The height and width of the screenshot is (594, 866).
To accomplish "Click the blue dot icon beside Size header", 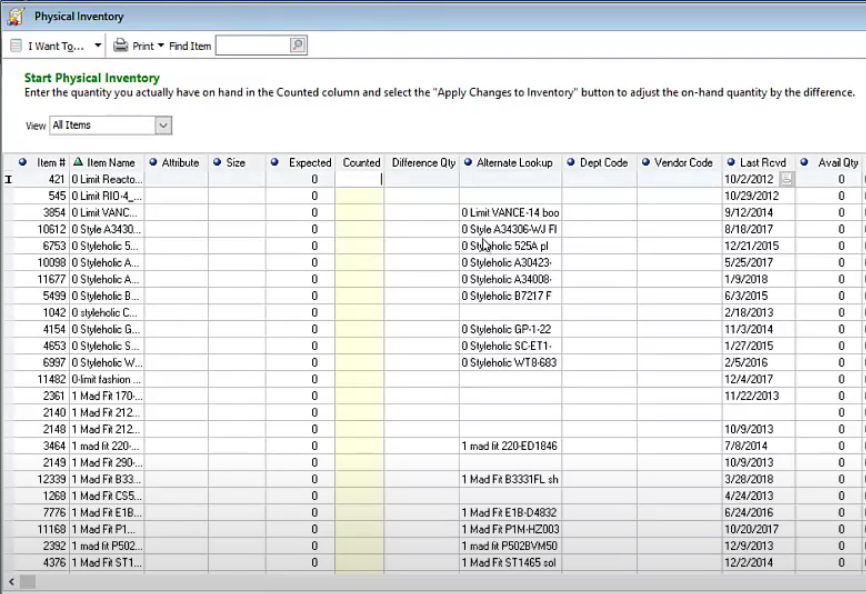I will 217,162.
